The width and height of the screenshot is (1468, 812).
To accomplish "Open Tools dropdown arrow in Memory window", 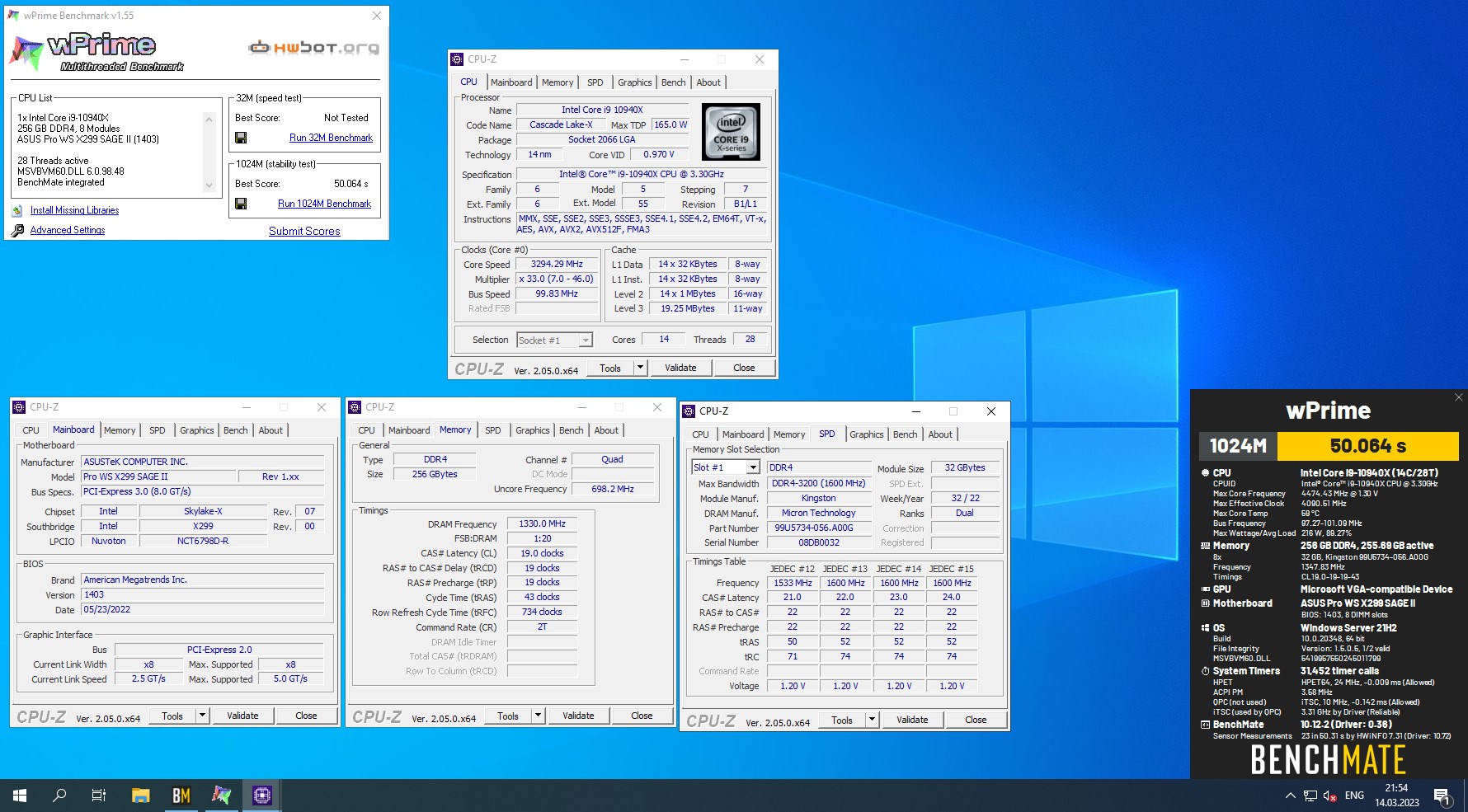I will click(x=539, y=716).
